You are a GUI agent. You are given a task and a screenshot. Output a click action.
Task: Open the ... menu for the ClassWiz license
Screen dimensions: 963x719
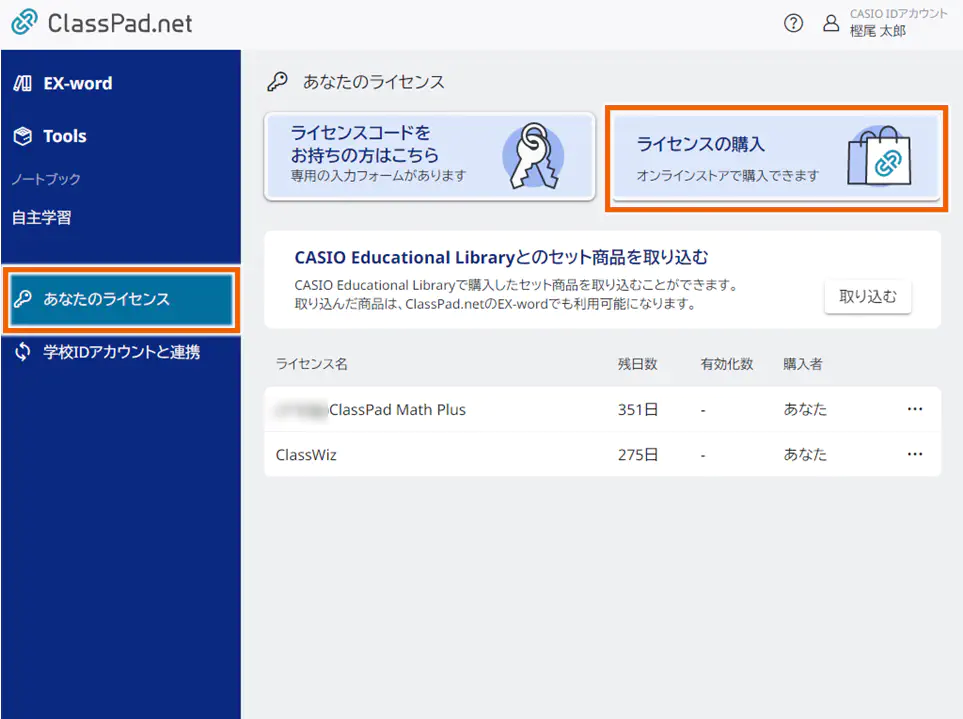point(914,453)
